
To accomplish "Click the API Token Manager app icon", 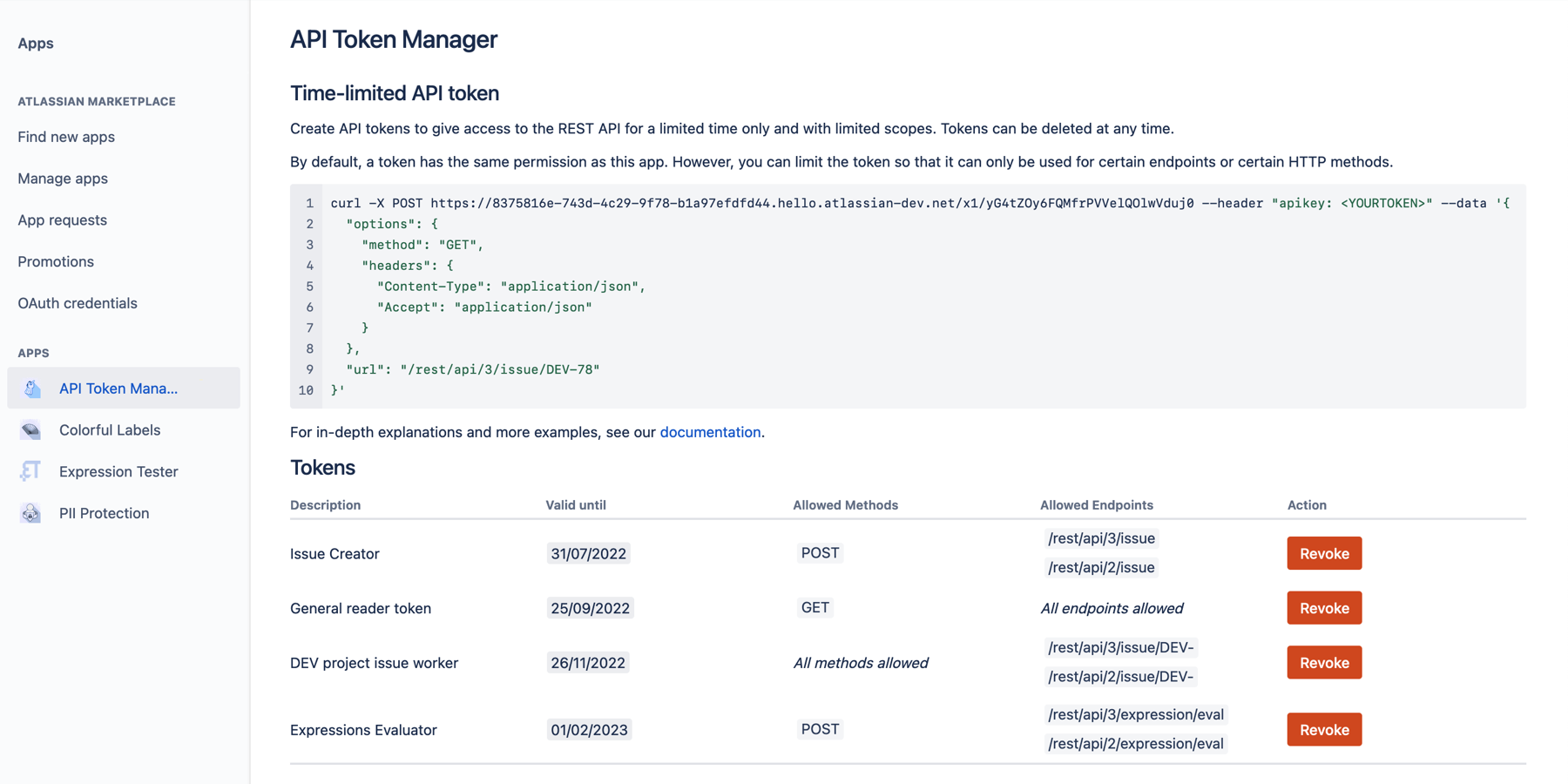I will click(32, 389).
